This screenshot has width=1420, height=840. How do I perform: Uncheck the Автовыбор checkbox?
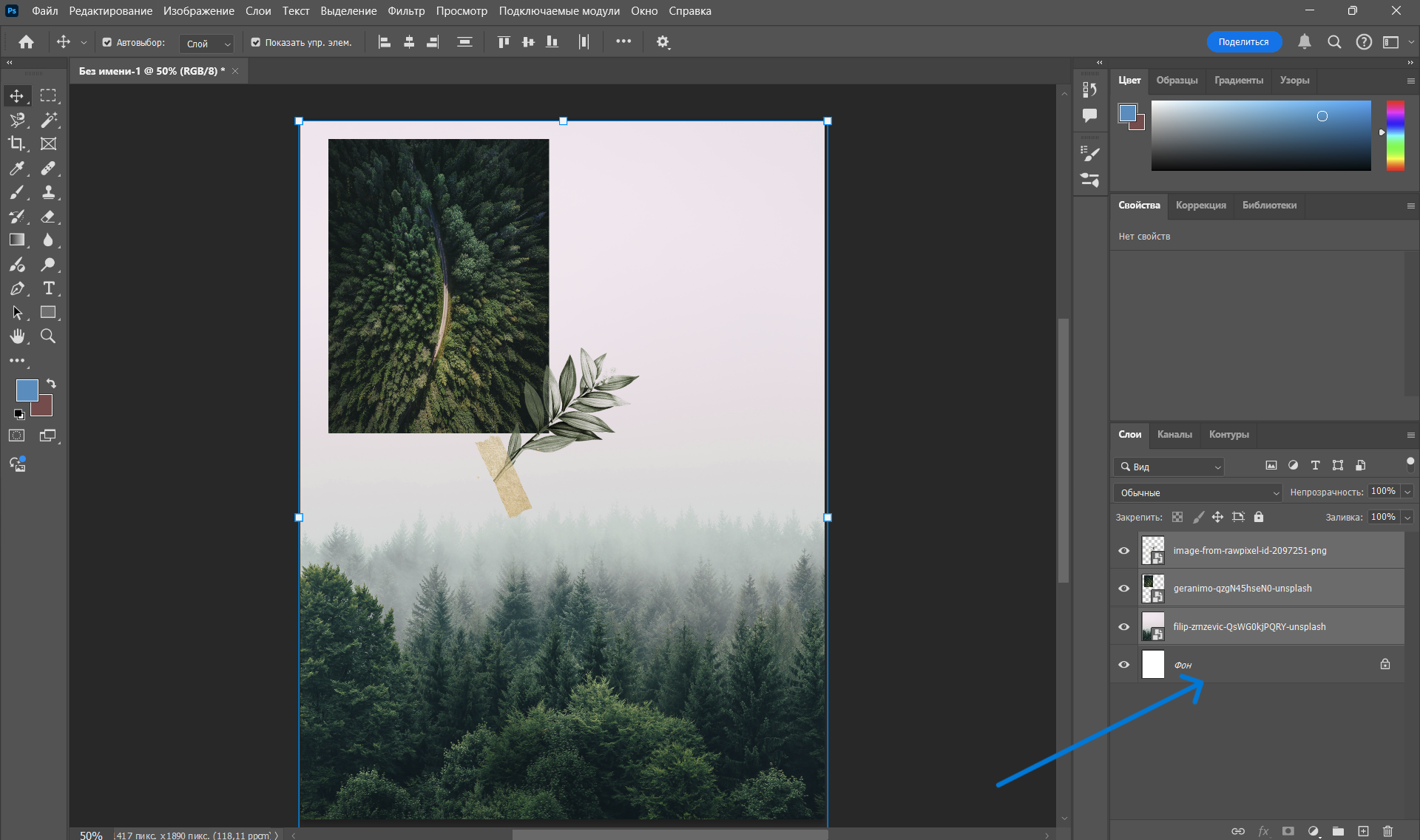click(x=107, y=43)
